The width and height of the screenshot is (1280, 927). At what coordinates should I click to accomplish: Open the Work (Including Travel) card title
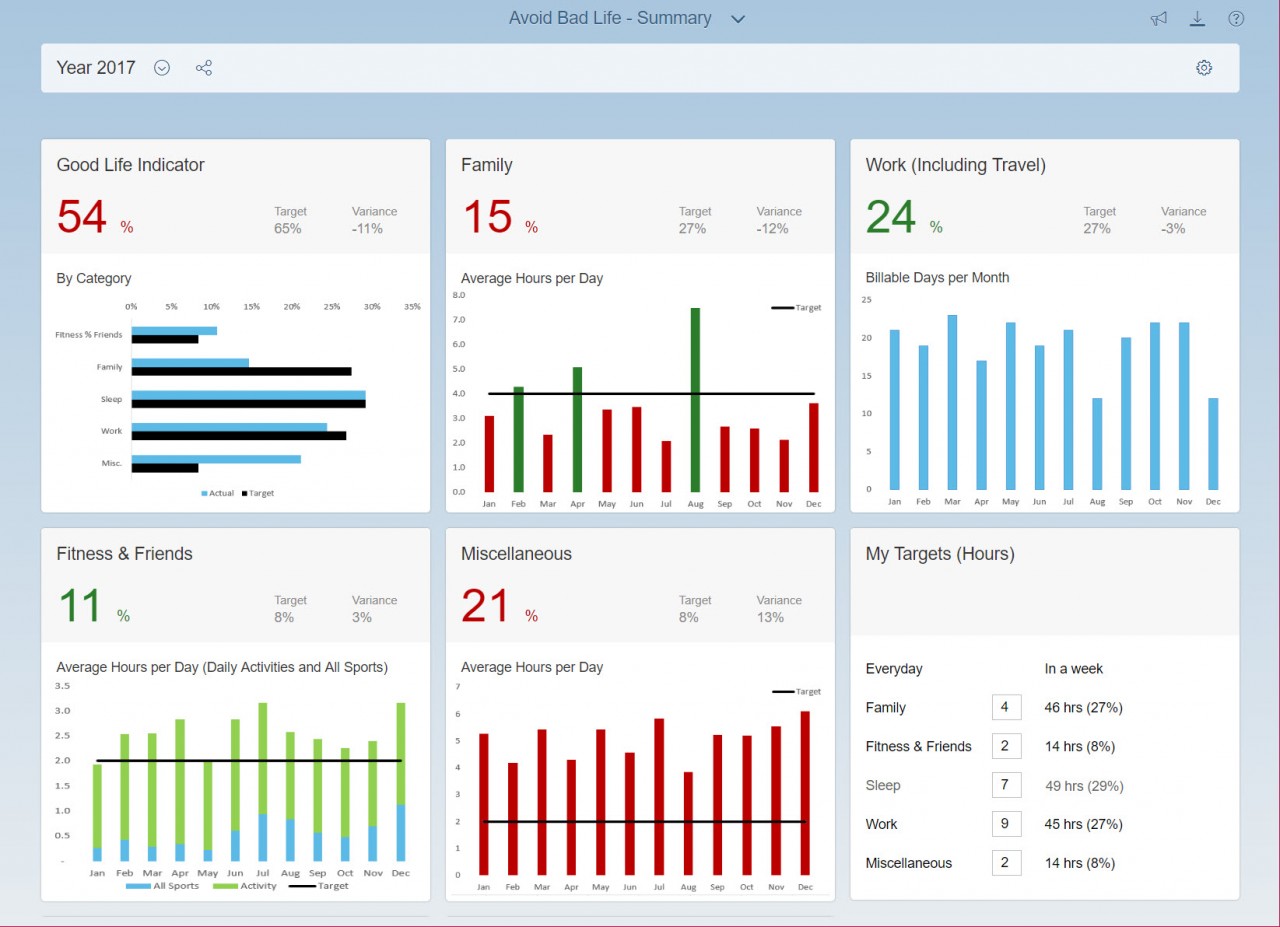tap(955, 165)
